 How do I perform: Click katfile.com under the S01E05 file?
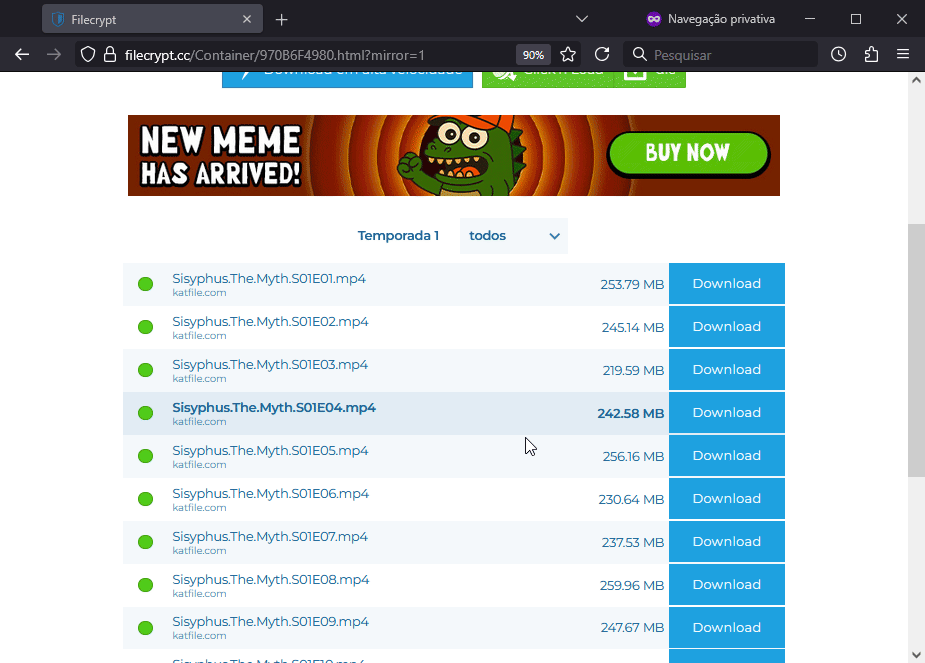pyautogui.click(x=199, y=465)
